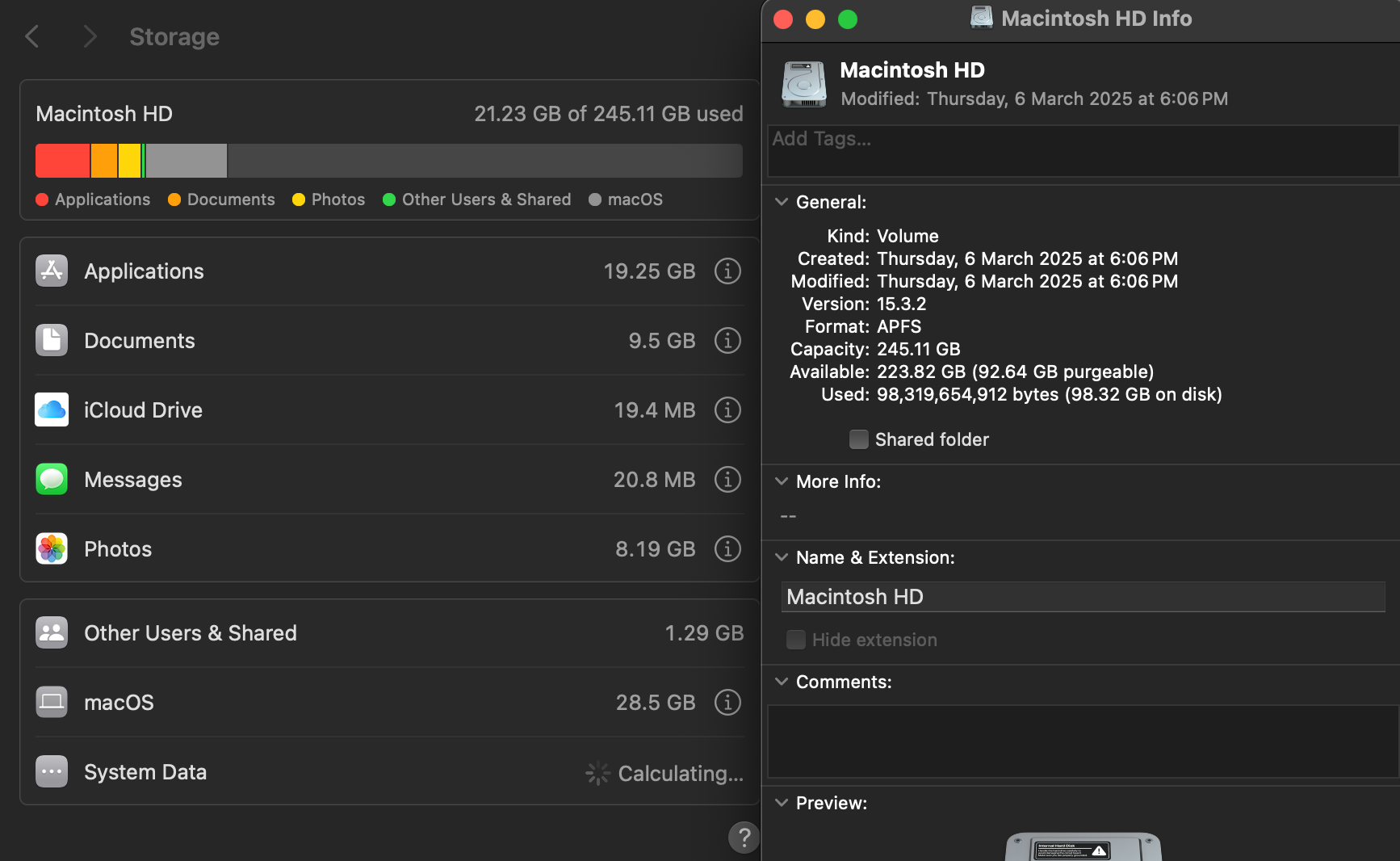This screenshot has height=861, width=1400.
Task: Zoom the Macintosh HD Info window
Action: tap(848, 19)
